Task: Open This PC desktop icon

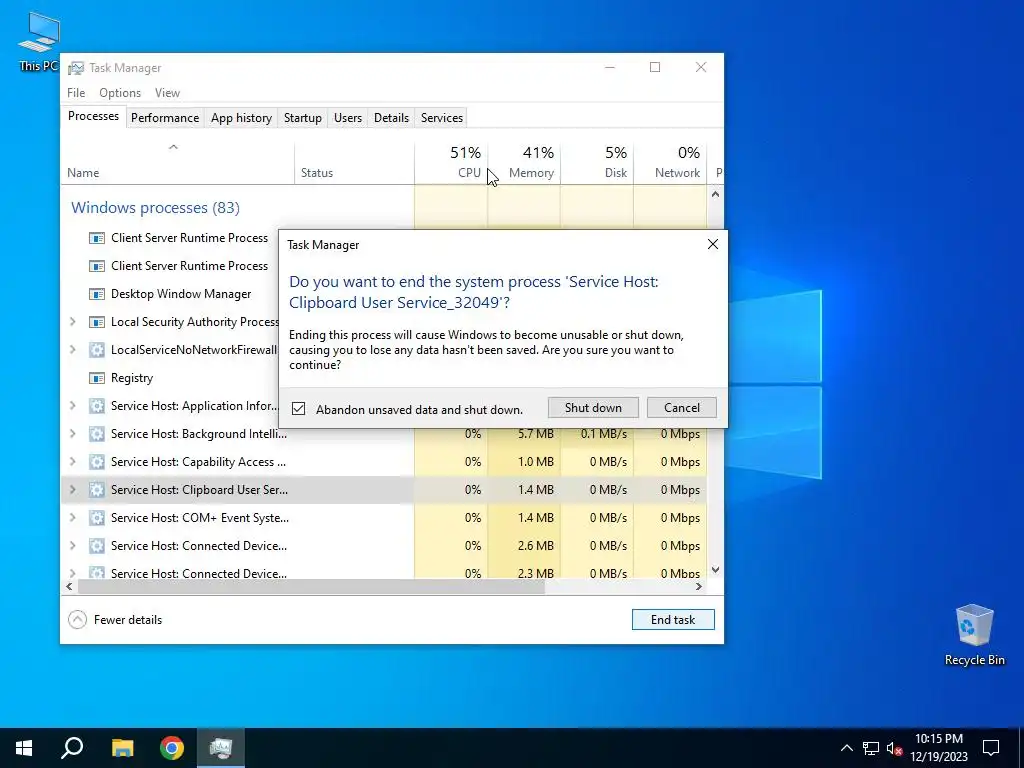Action: pyautogui.click(x=39, y=40)
